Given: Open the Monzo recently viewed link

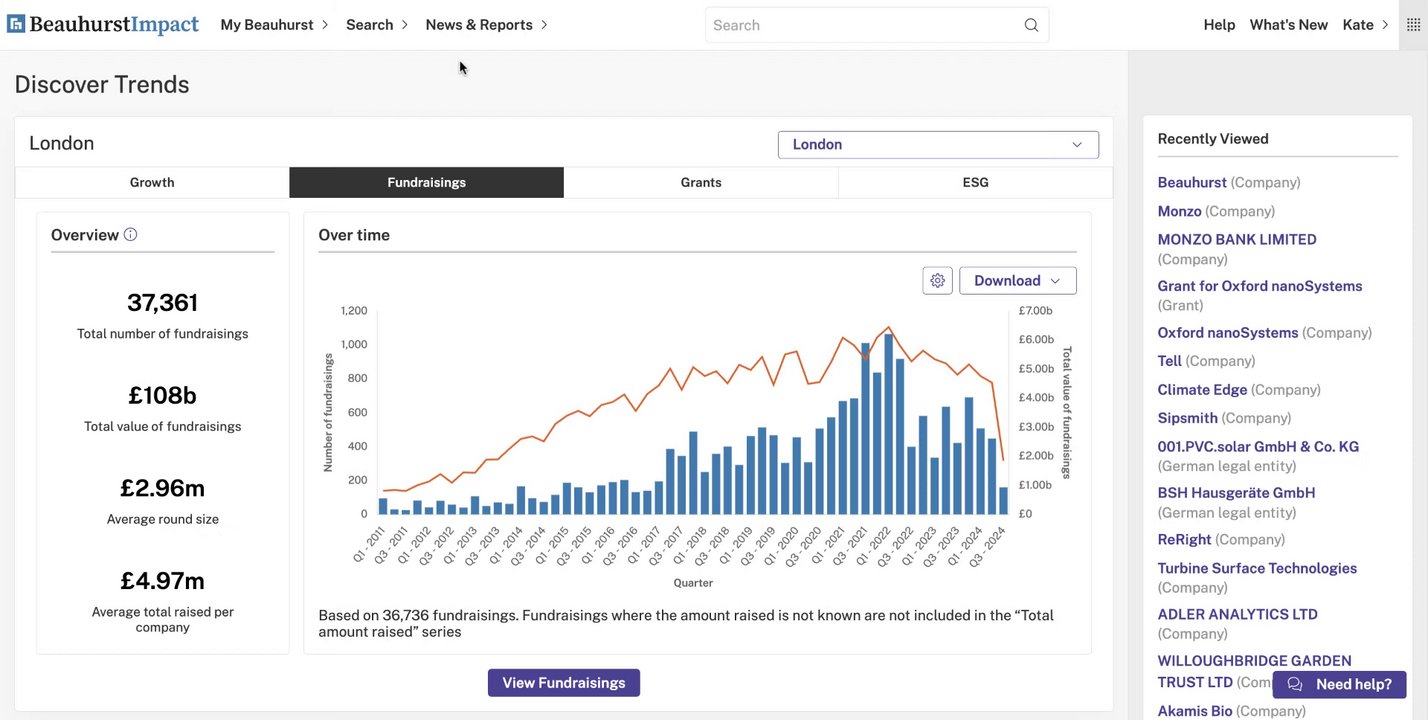Looking at the screenshot, I should 1179,211.
